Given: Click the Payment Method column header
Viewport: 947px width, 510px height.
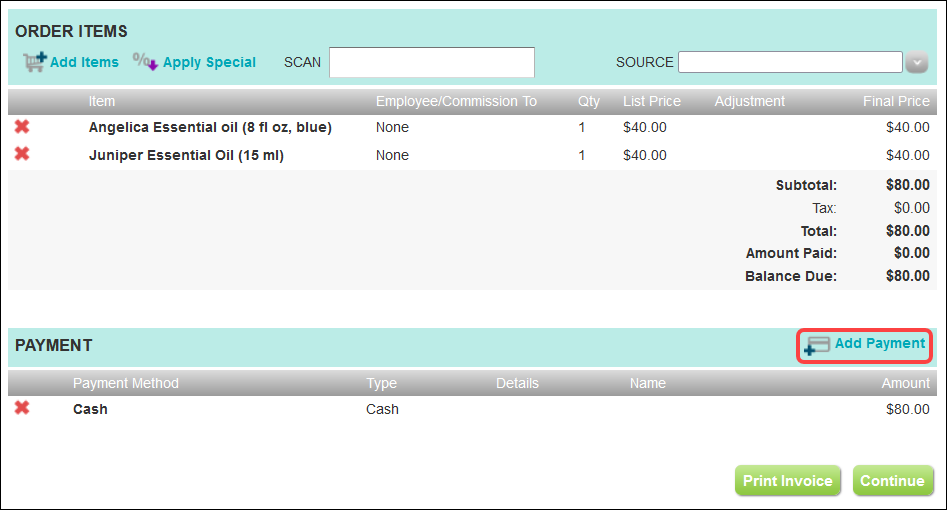Looking at the screenshot, I should 126,383.
